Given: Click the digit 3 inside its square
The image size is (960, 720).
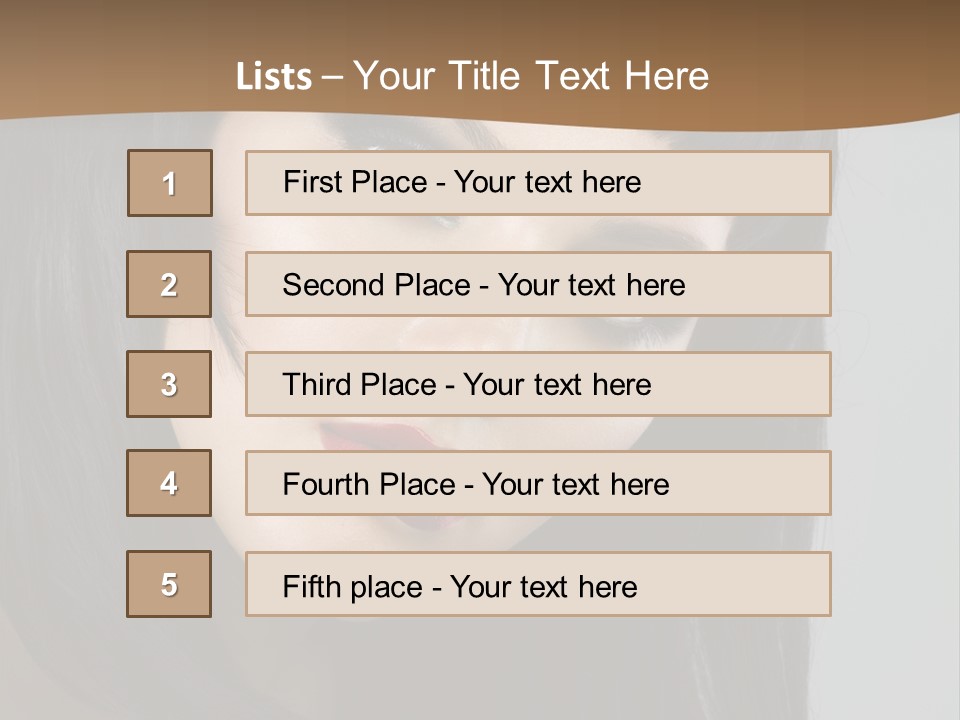Looking at the screenshot, I should [x=169, y=384].
